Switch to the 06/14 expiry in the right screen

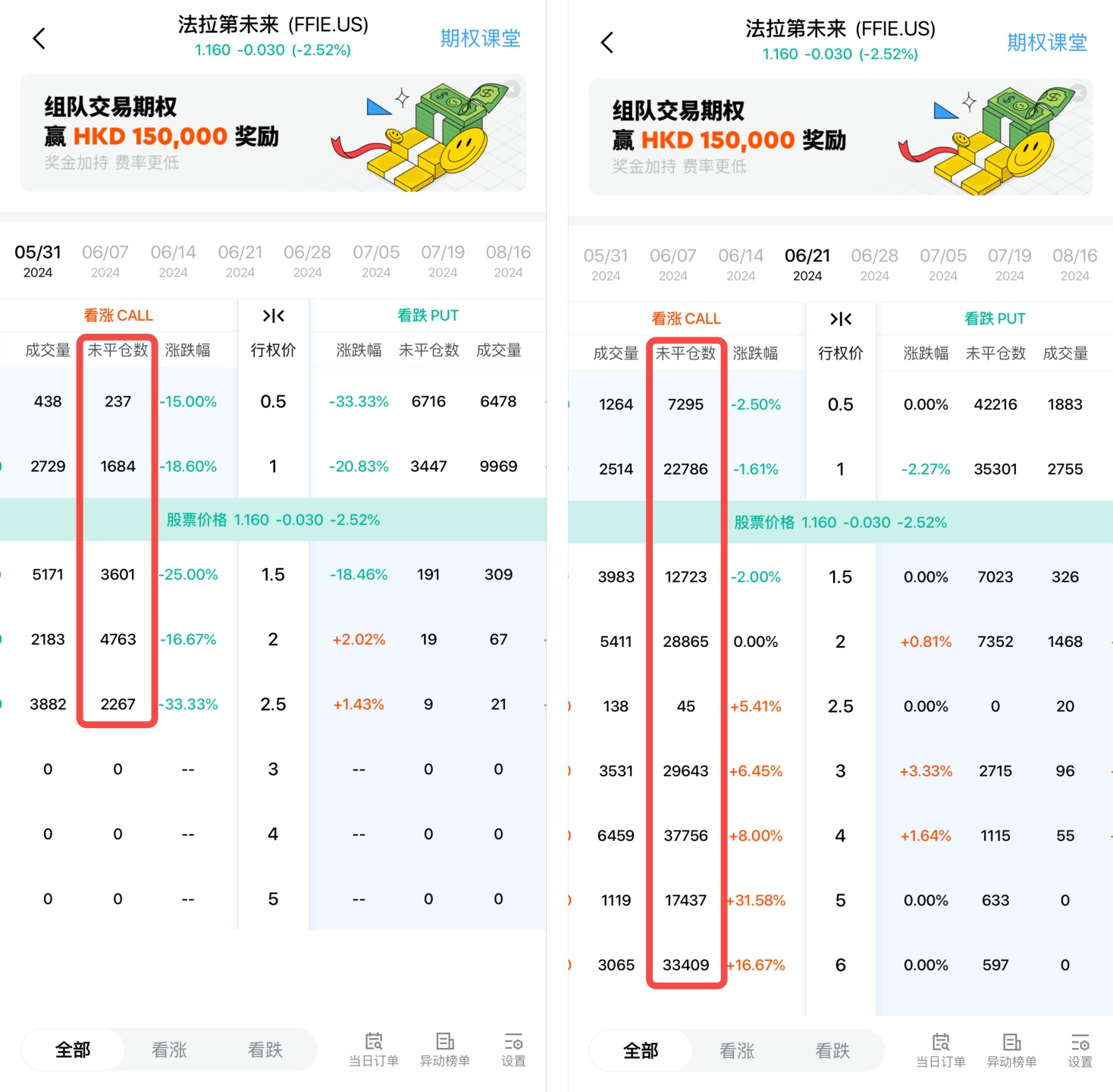741,265
